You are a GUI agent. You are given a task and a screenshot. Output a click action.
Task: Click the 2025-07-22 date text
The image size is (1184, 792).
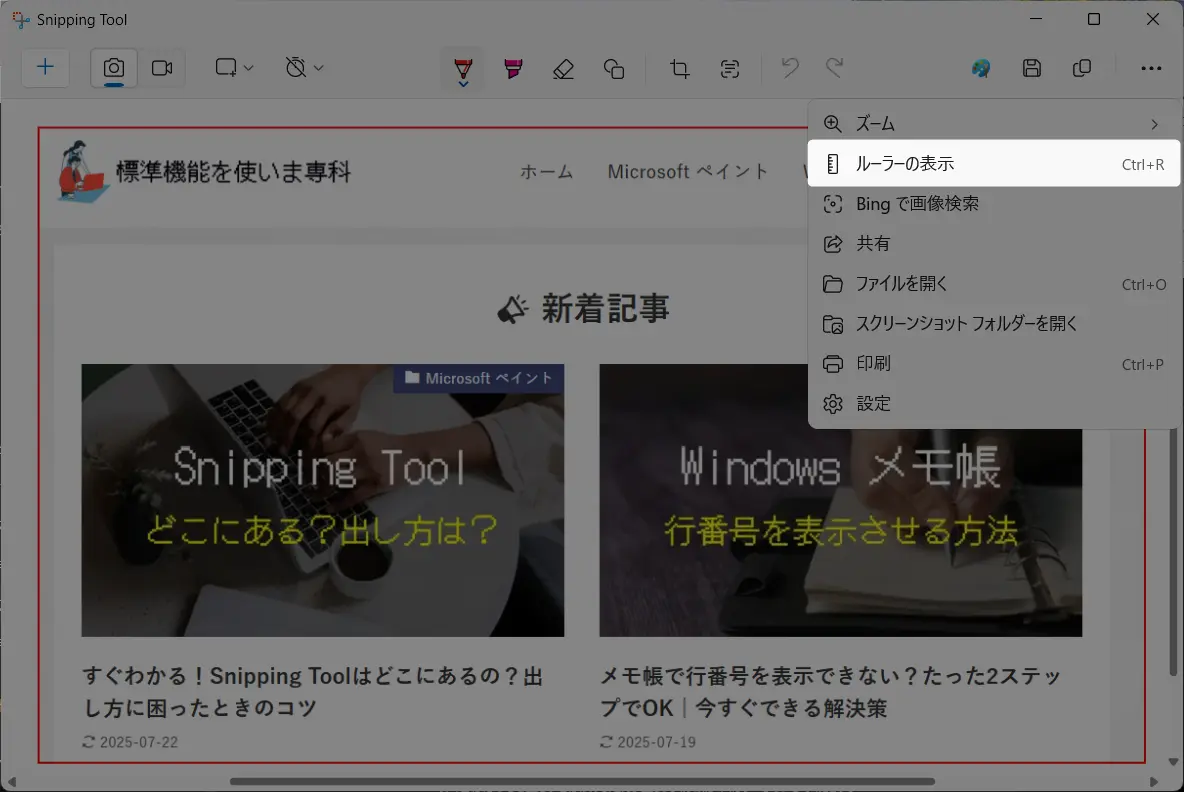tap(139, 742)
